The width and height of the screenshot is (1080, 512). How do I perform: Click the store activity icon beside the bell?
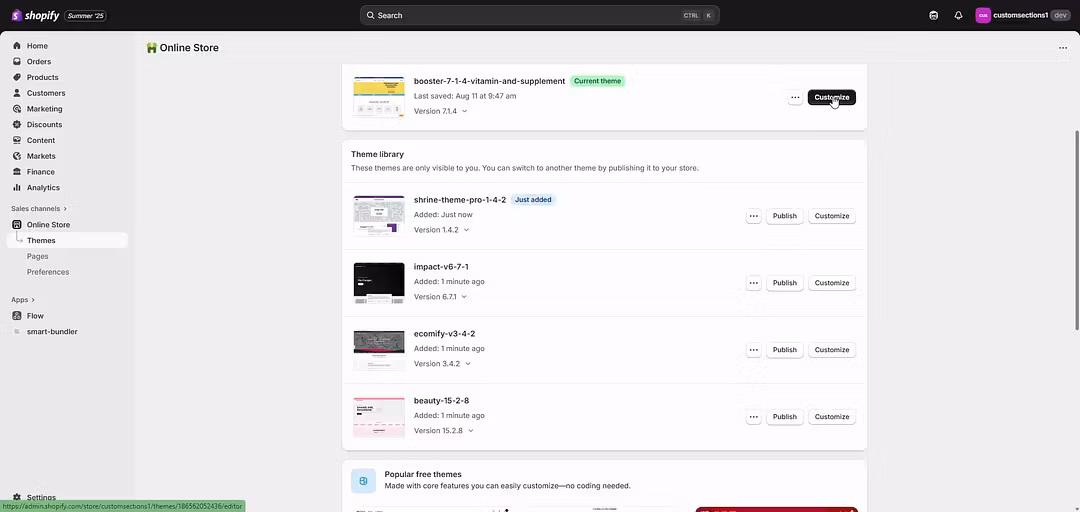coord(933,15)
